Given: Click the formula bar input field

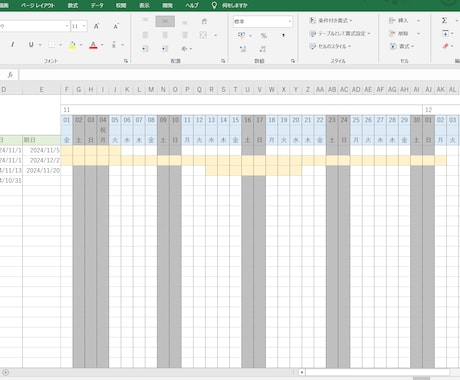Looking at the screenshot, I should (x=239, y=75).
